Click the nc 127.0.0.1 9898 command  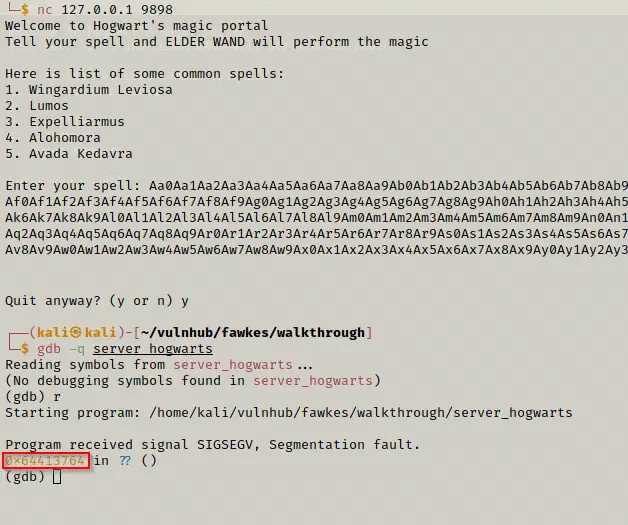[105, 9]
